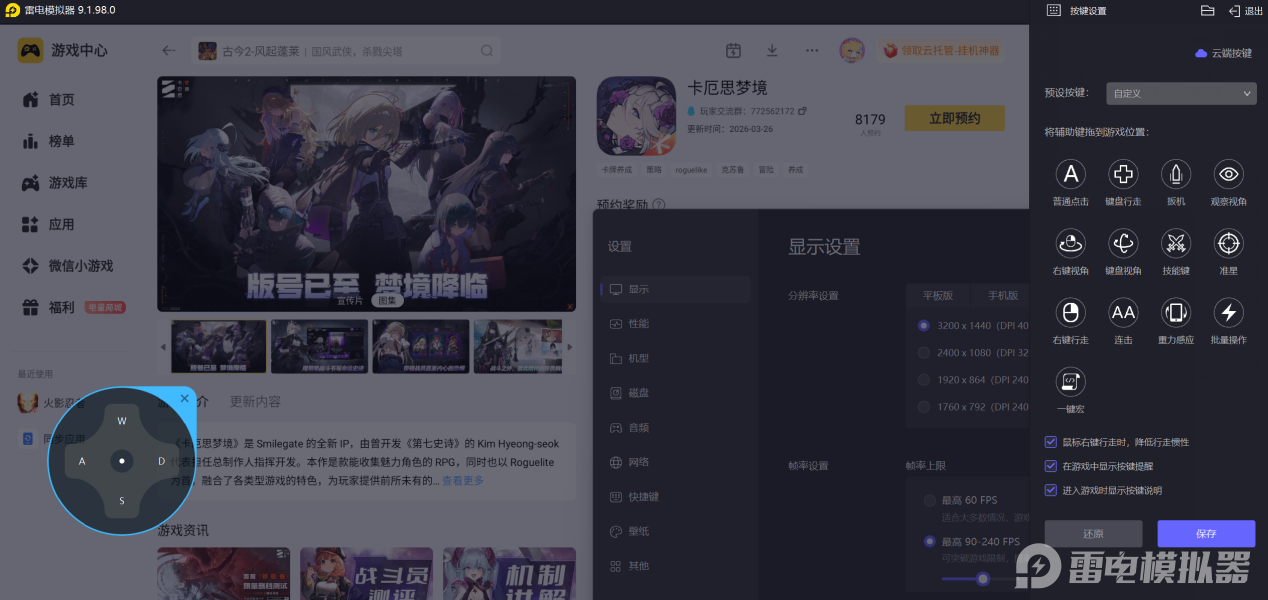Viewport: 1268px width, 600px height.
Task: Click the FPS limit slider handle
Action: pos(983,578)
